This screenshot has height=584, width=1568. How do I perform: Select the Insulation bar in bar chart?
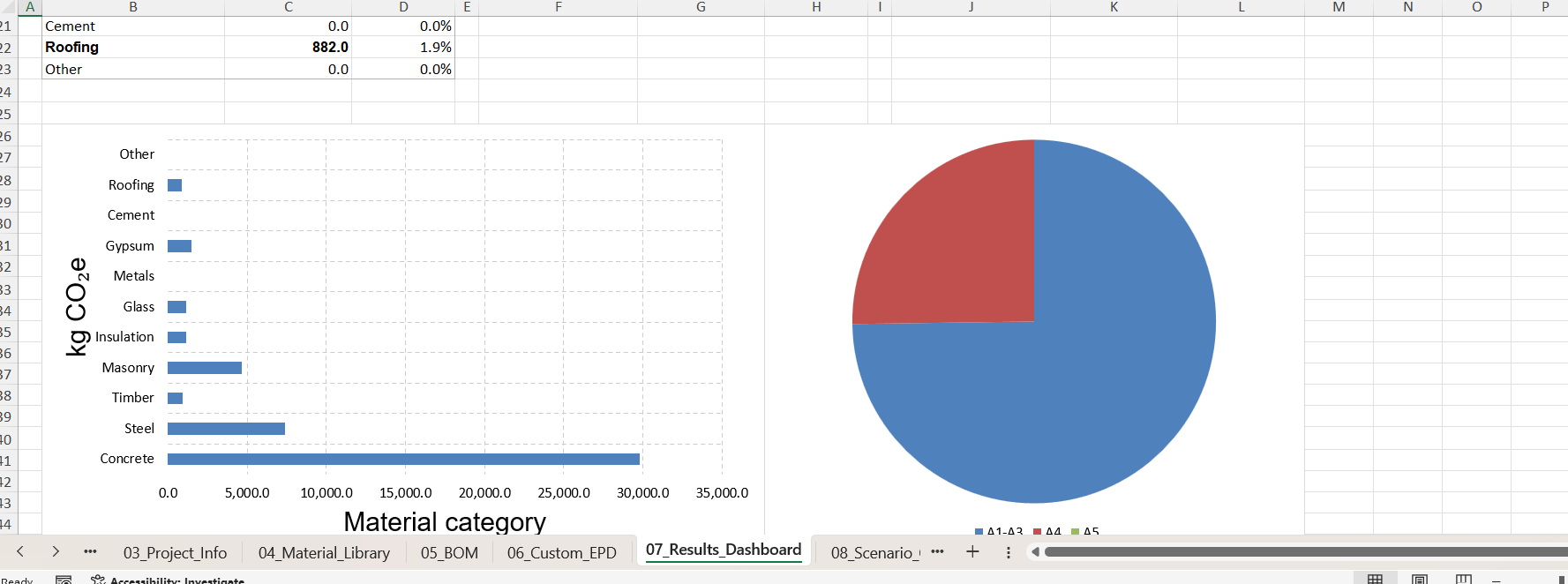point(176,337)
